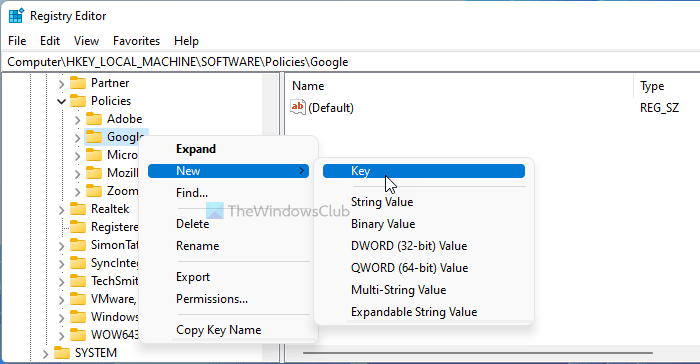Expand the SimonTatham key

click(x=61, y=246)
